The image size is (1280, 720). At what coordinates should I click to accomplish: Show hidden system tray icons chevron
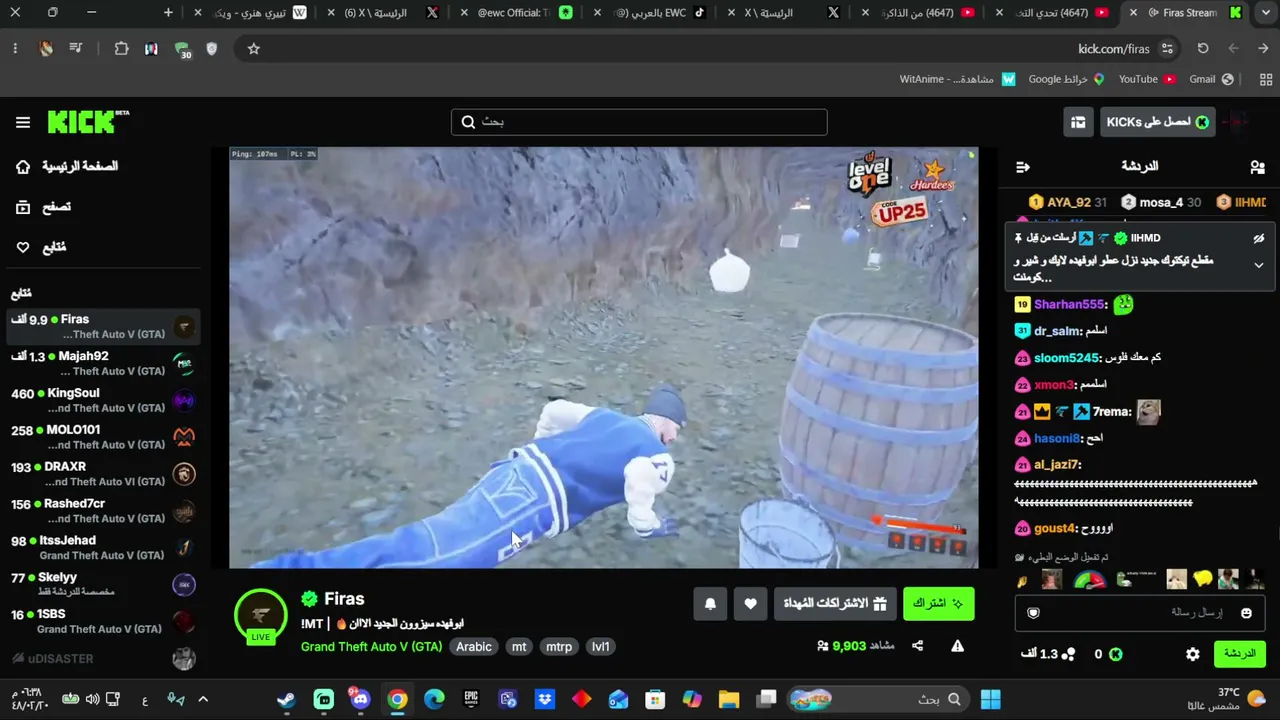pos(203,699)
